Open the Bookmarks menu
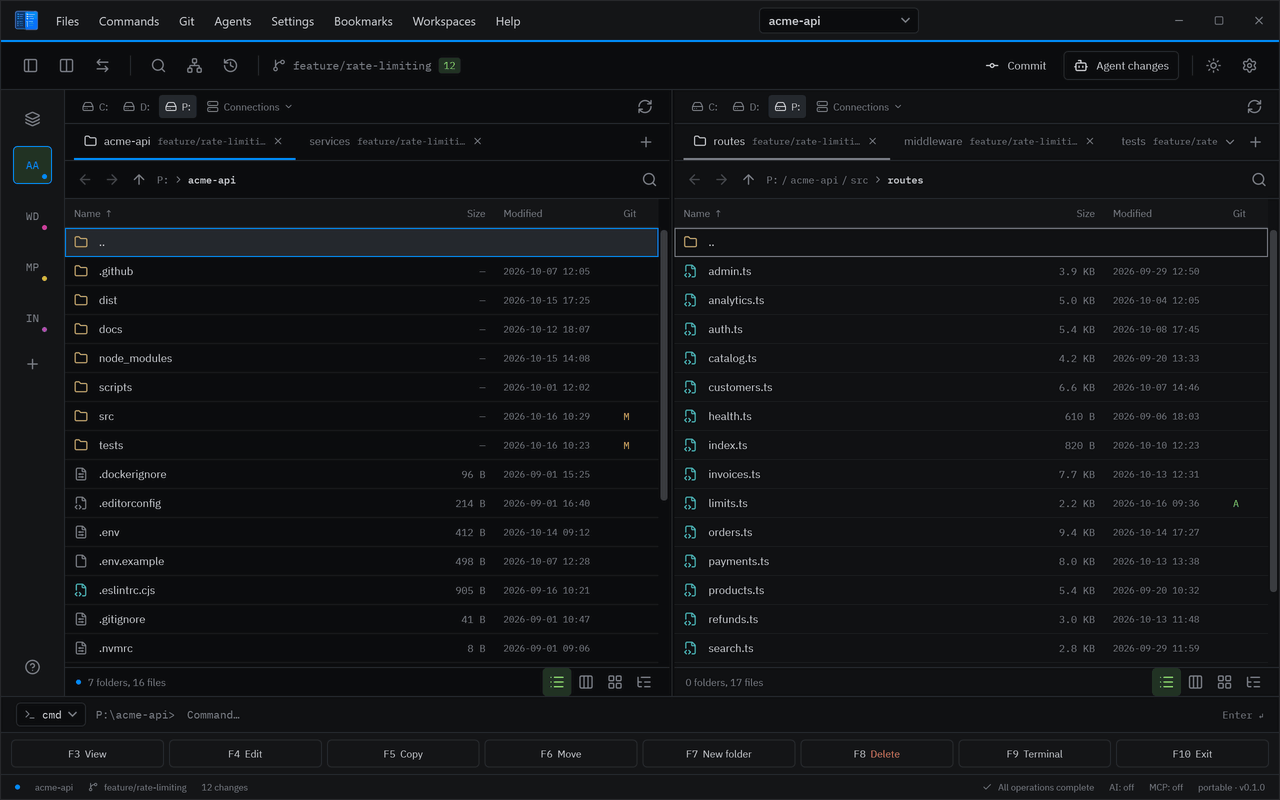The image size is (1280, 800). click(363, 21)
